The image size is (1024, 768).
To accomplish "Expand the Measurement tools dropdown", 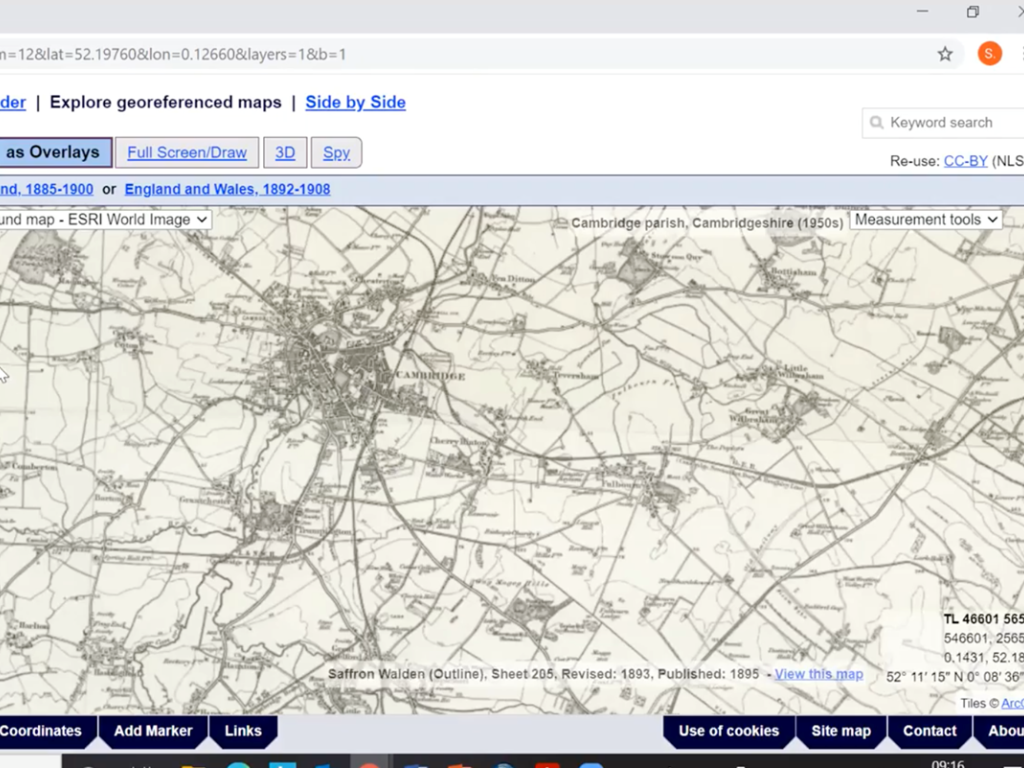I will pos(925,219).
